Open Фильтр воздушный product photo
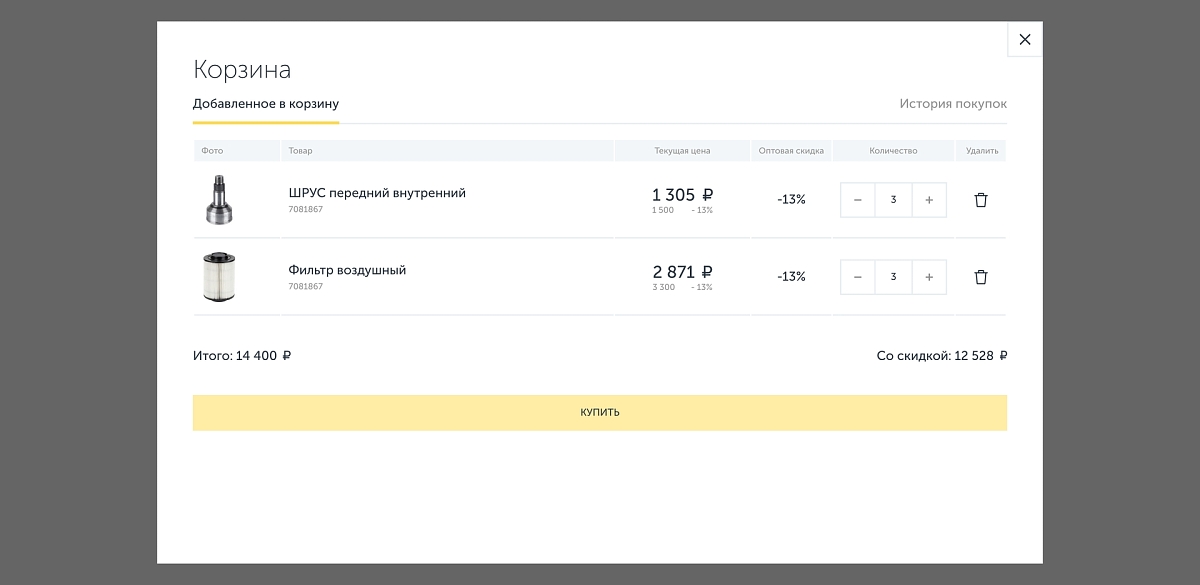 pos(219,277)
